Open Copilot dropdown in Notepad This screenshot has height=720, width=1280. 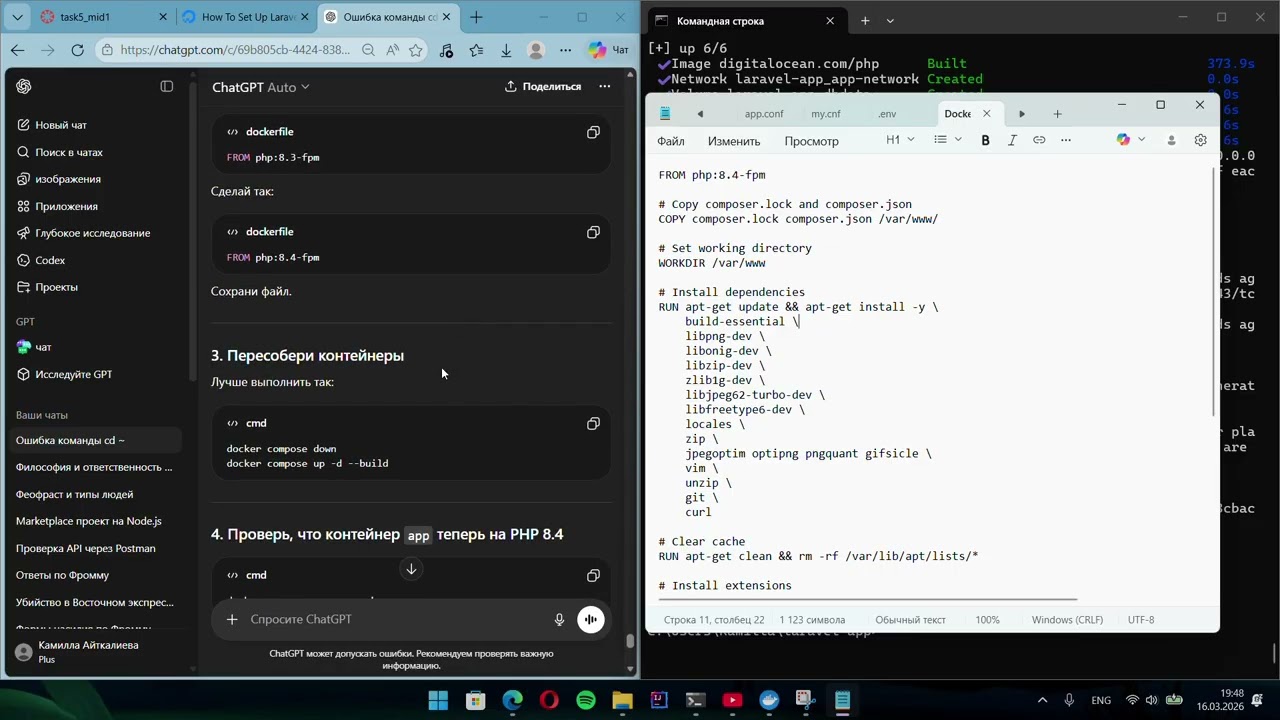click(x=1131, y=140)
